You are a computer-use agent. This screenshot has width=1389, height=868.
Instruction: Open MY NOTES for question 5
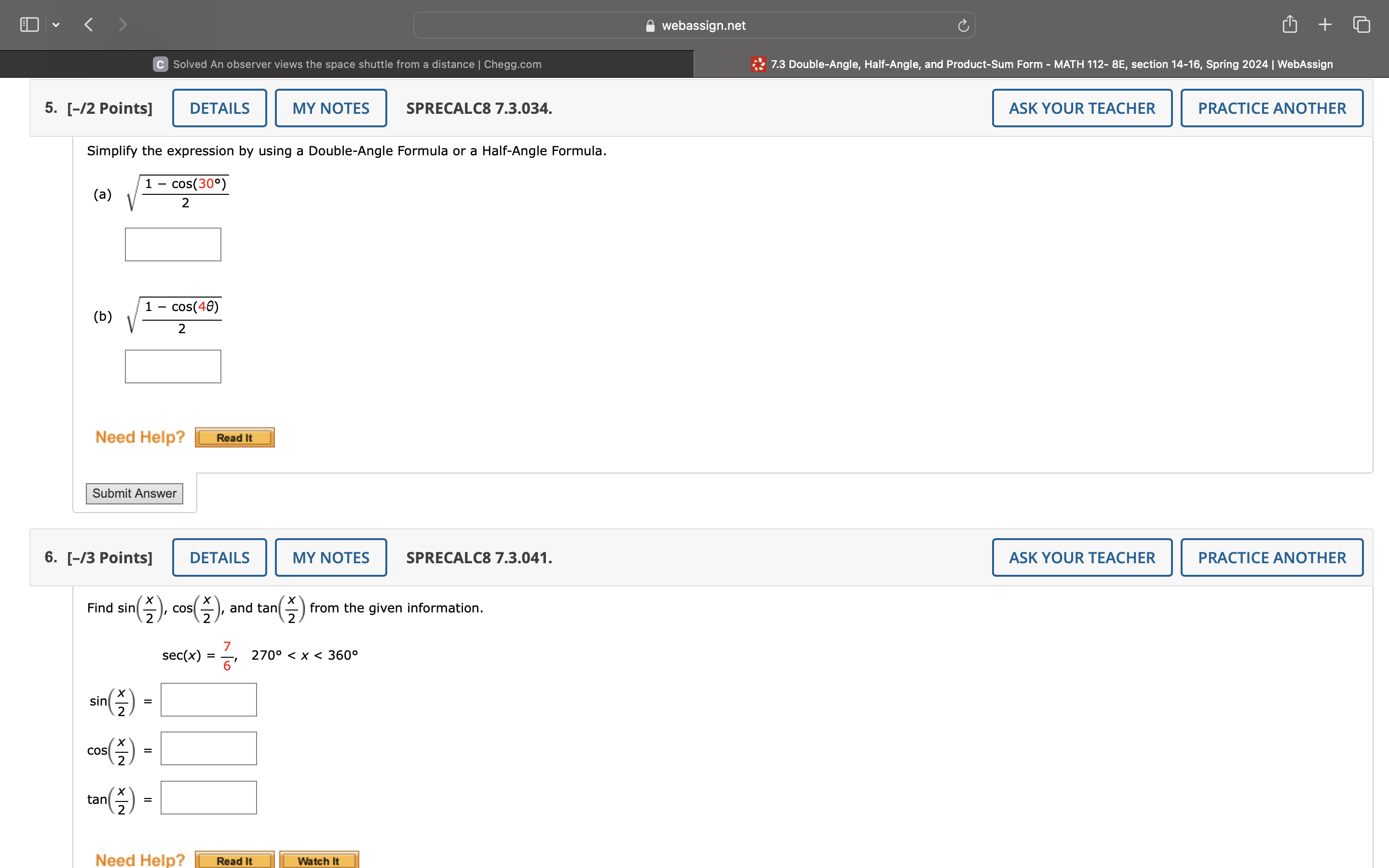(330, 108)
